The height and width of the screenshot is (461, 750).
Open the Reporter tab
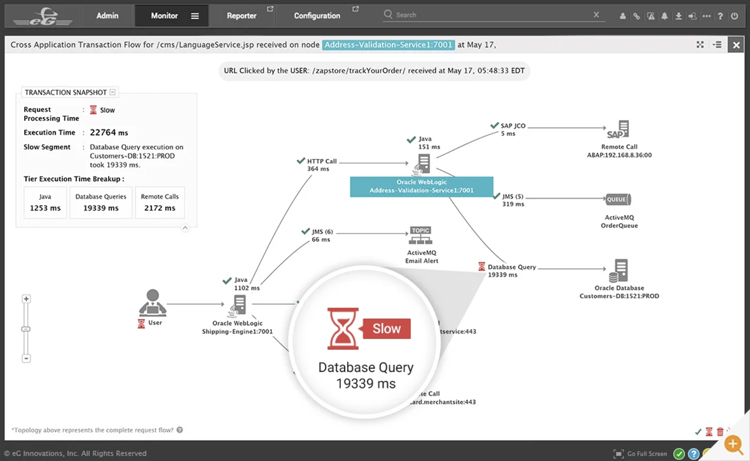[241, 16]
